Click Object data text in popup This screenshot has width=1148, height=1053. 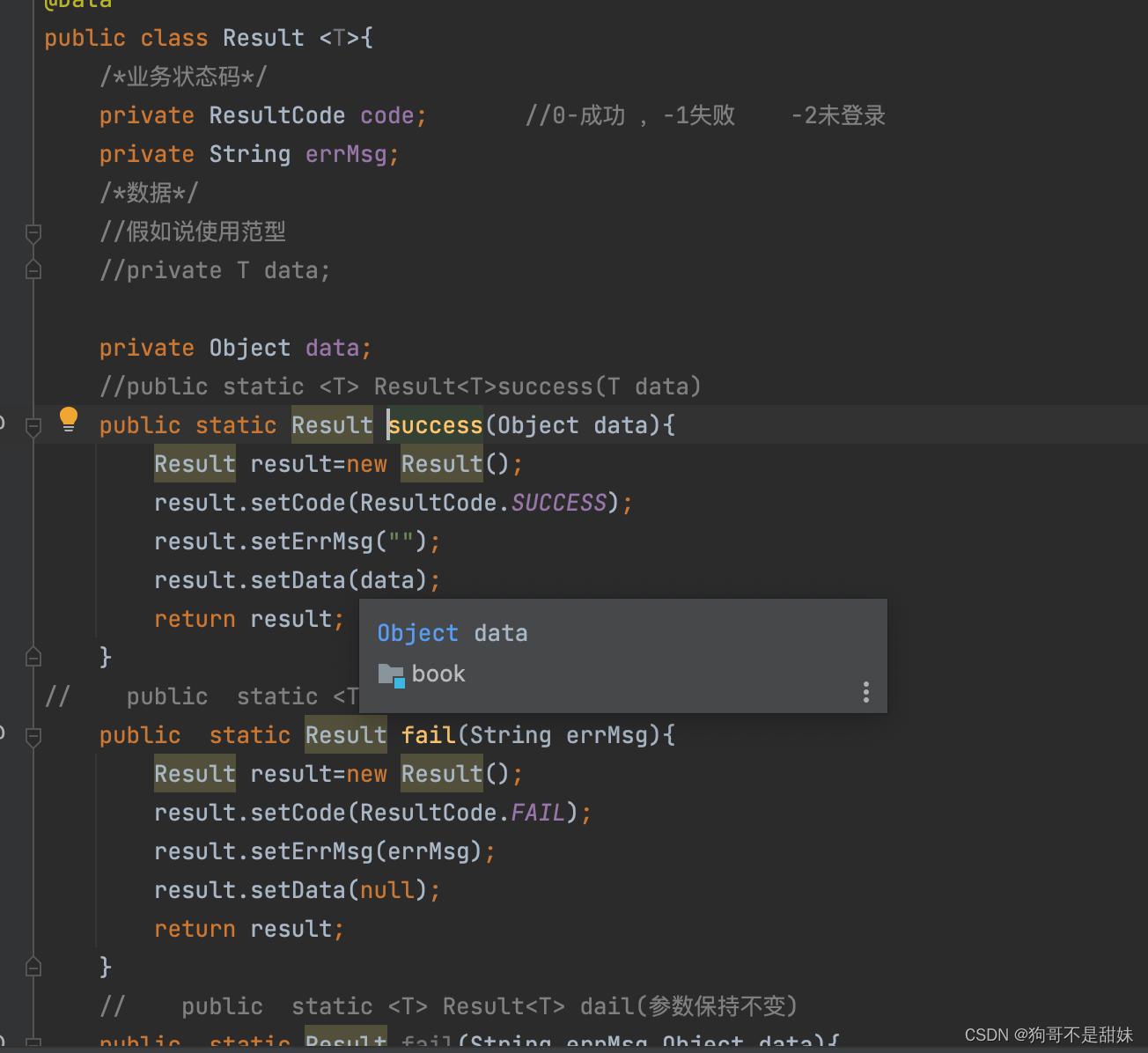coord(453,633)
